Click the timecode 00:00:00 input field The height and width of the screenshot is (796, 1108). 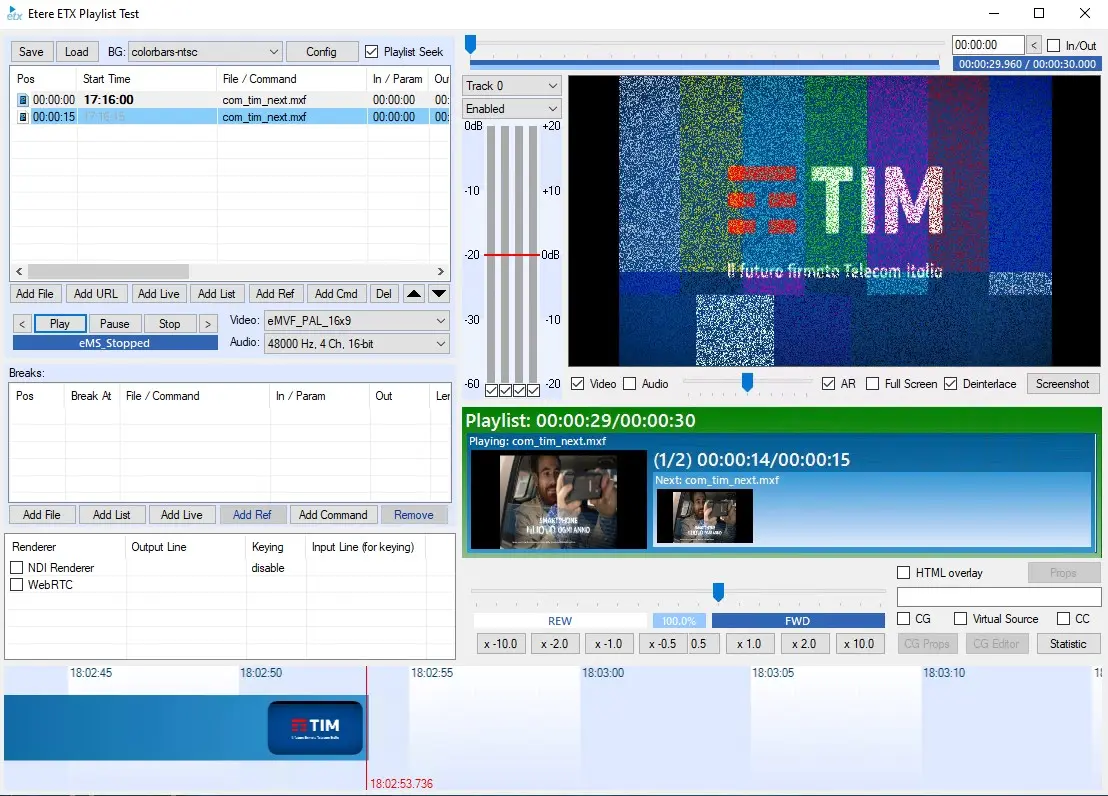click(x=986, y=45)
